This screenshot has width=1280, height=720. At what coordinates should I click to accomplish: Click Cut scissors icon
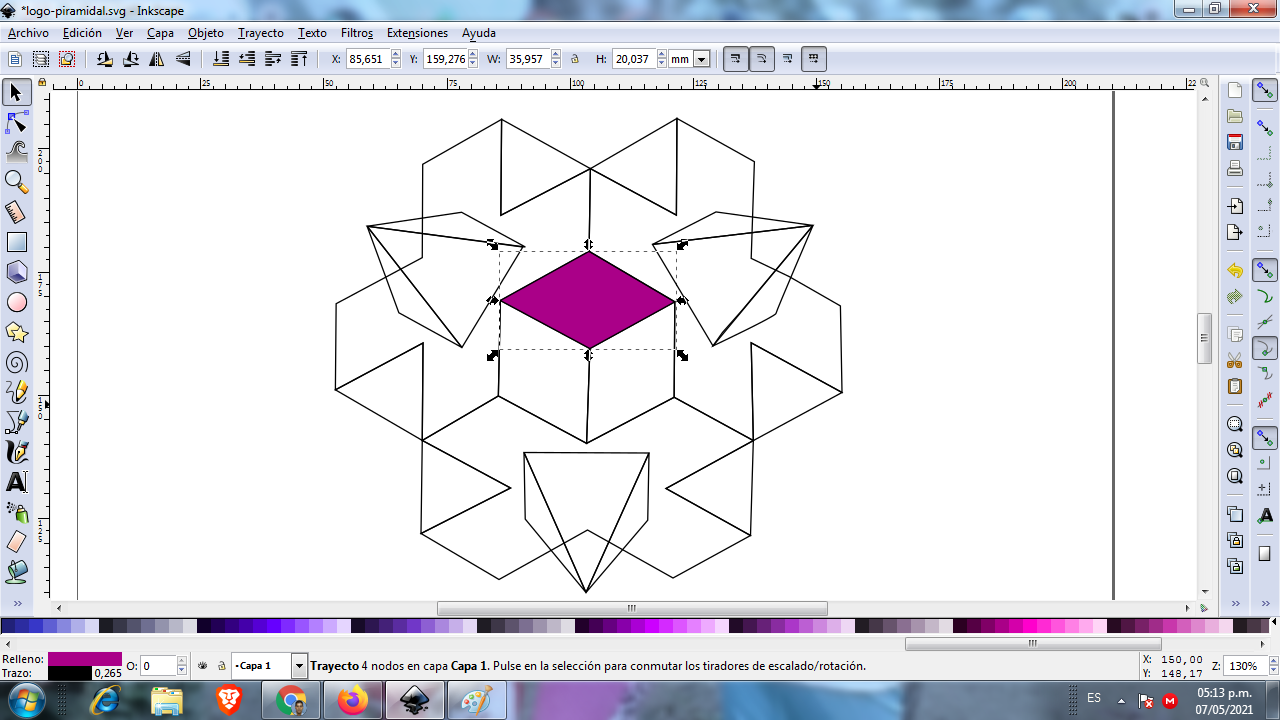click(x=1235, y=360)
